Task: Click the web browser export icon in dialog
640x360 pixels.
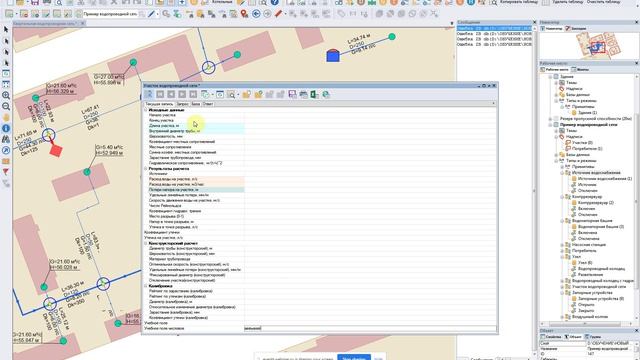Action: [x=326, y=95]
